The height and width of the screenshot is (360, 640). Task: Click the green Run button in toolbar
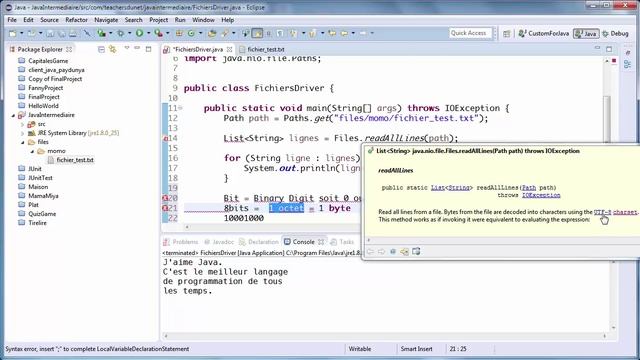pos(140,33)
